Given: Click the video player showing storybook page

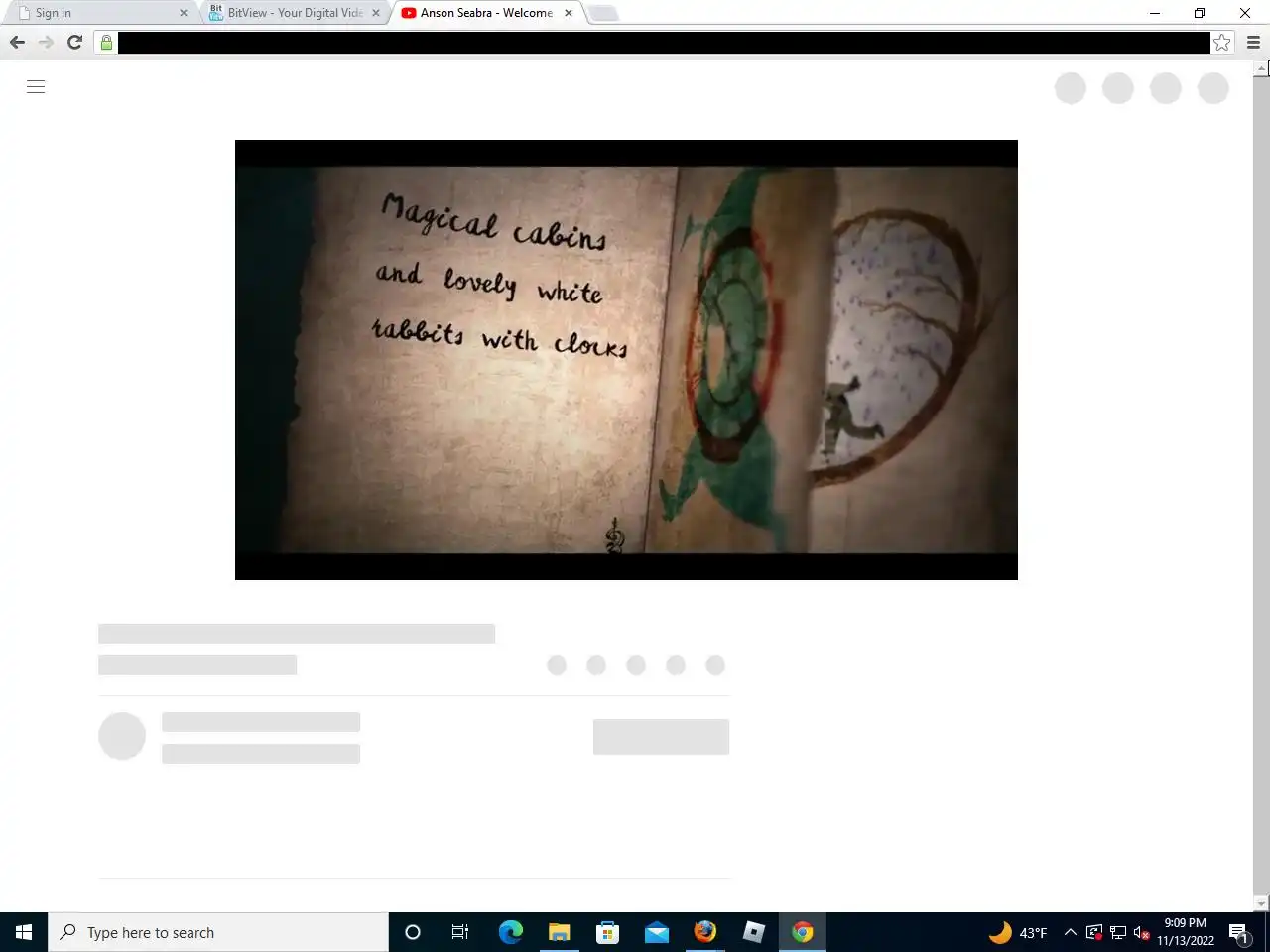Looking at the screenshot, I should pos(626,360).
